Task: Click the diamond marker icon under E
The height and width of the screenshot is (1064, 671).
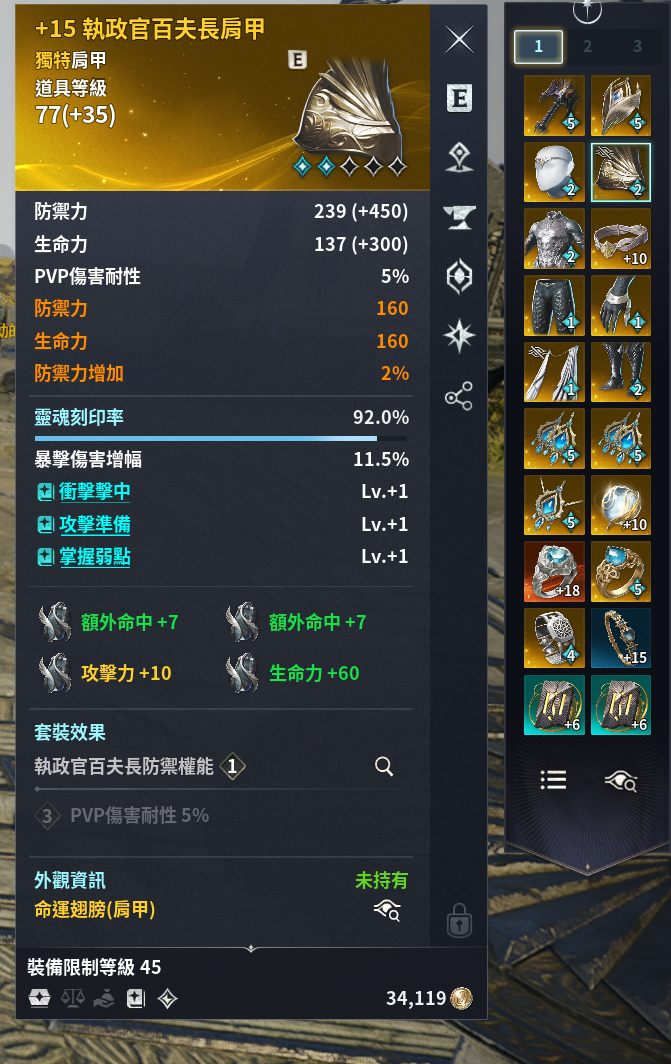Action: 459,157
